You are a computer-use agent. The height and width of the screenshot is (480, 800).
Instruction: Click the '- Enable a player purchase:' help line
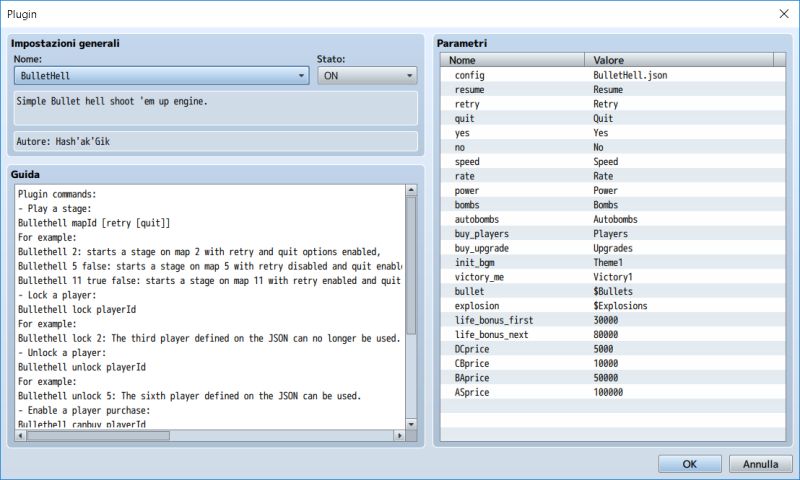[x=84, y=410]
